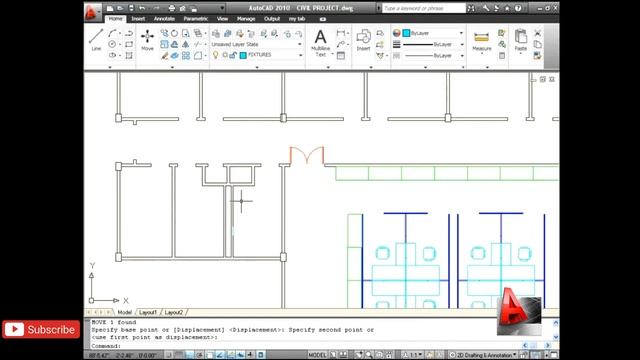The image size is (640, 360).
Task: Toggle the FIXTURES layer freeze sun icon
Action: coord(225,55)
